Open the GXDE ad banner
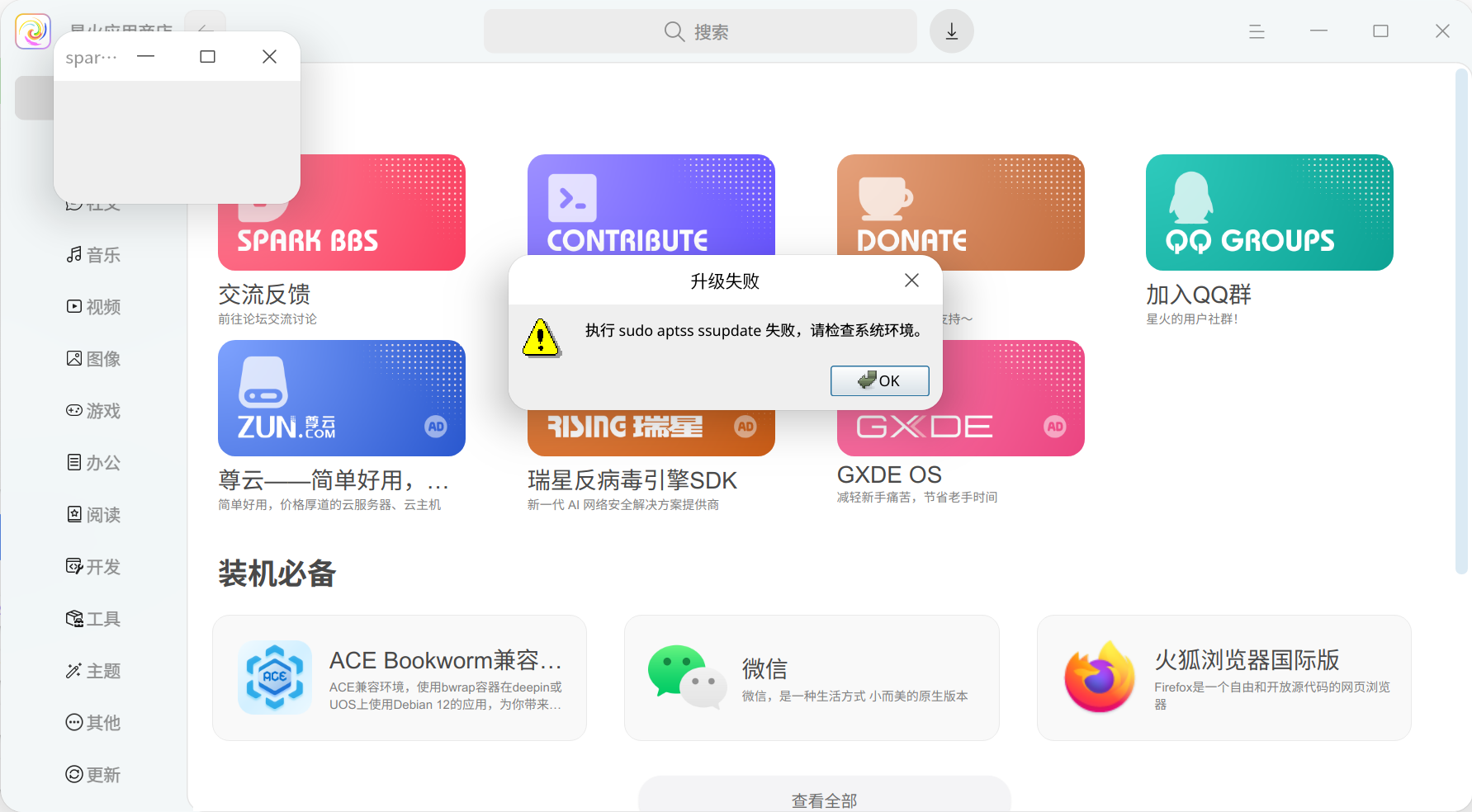Image resolution: width=1472 pixels, height=812 pixels. 1014,398
